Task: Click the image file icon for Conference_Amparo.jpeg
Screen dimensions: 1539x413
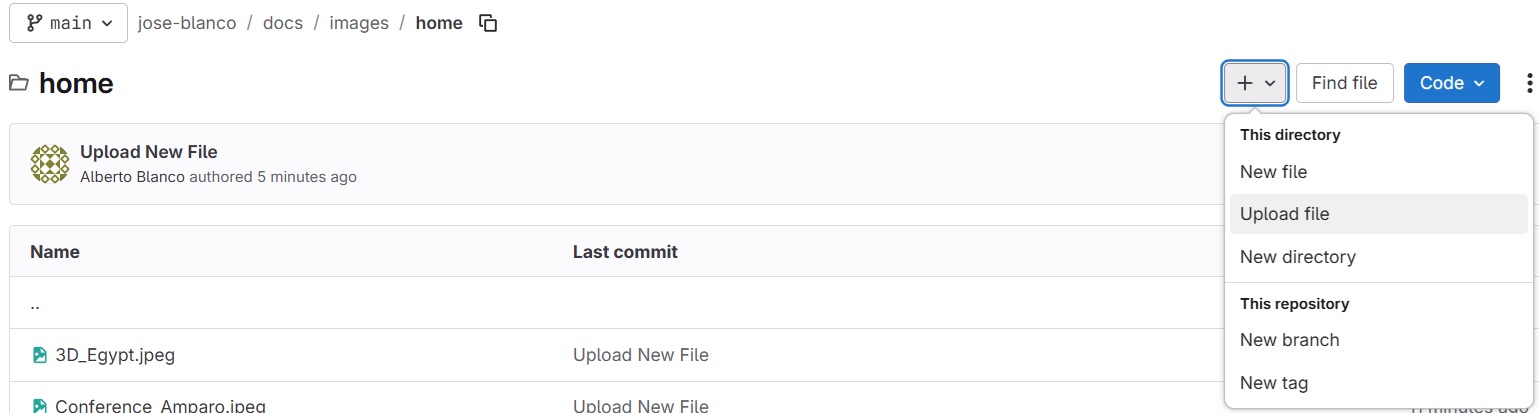Action: pyautogui.click(x=40, y=406)
